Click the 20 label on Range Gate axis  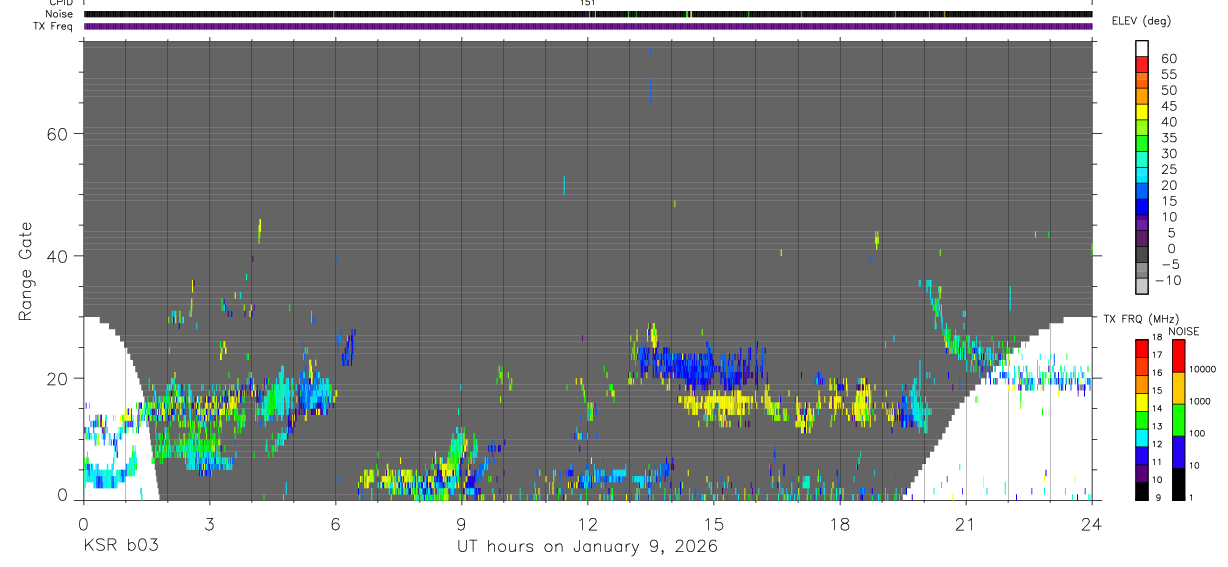58,378
